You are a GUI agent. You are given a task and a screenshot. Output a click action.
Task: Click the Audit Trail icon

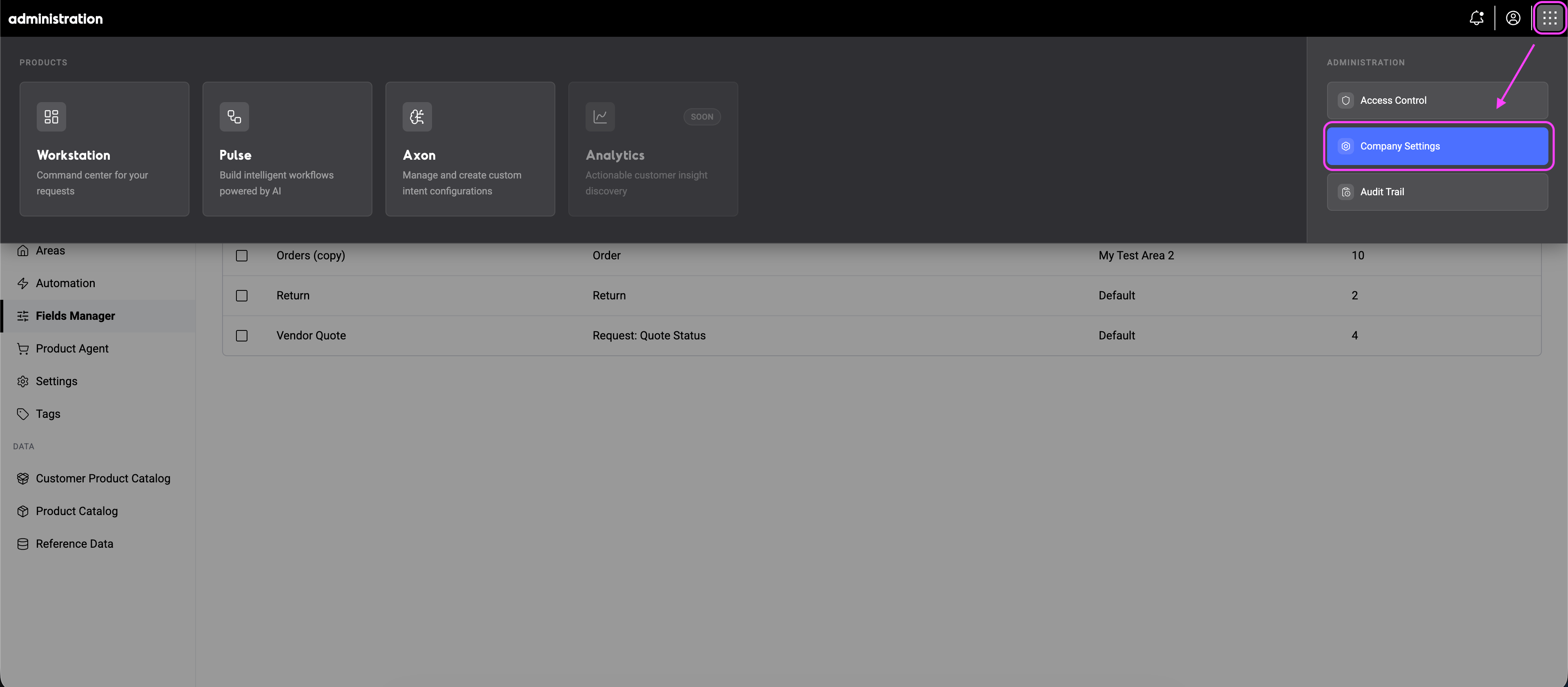click(1346, 192)
